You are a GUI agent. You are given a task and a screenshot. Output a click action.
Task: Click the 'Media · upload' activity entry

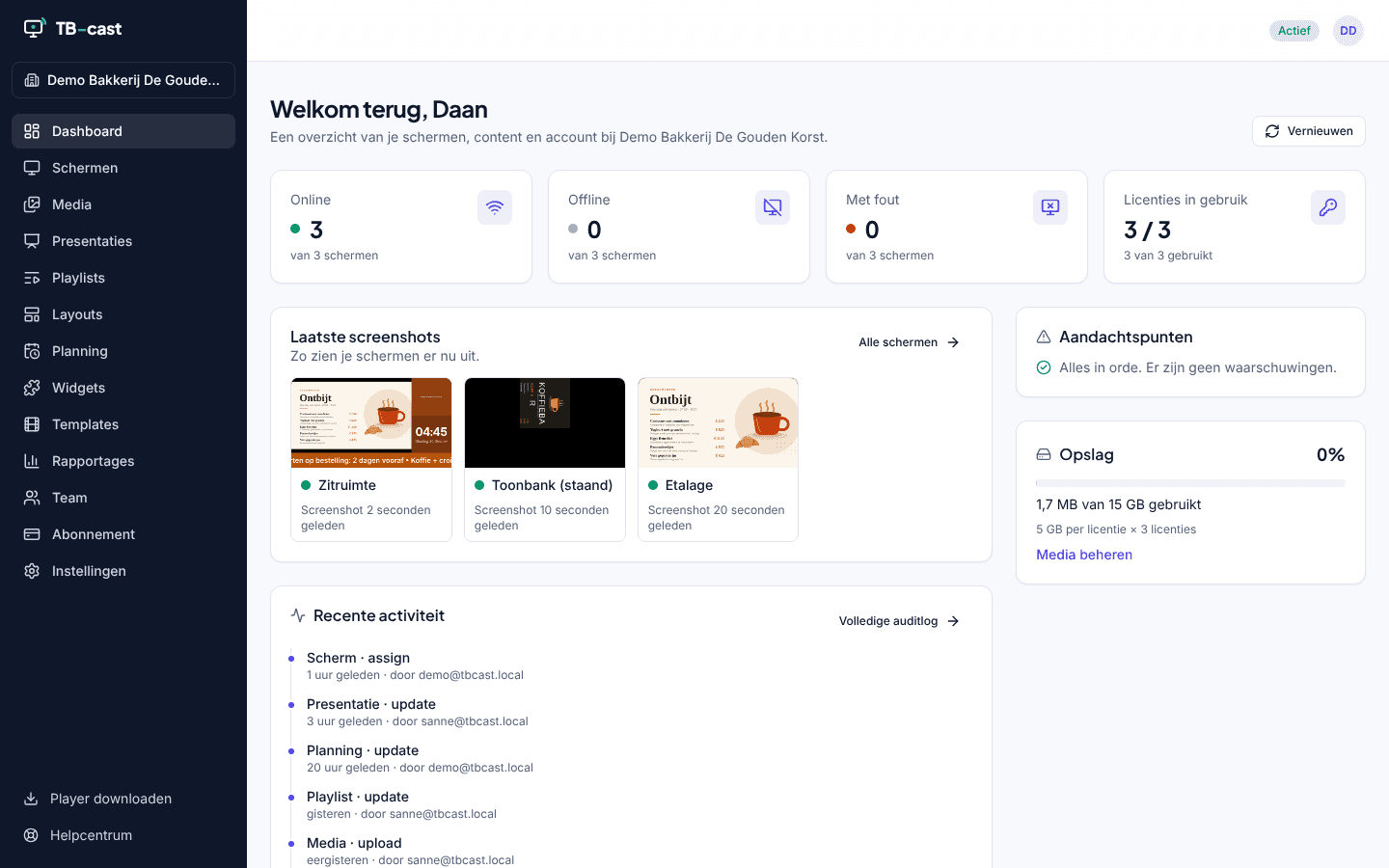[410, 851]
